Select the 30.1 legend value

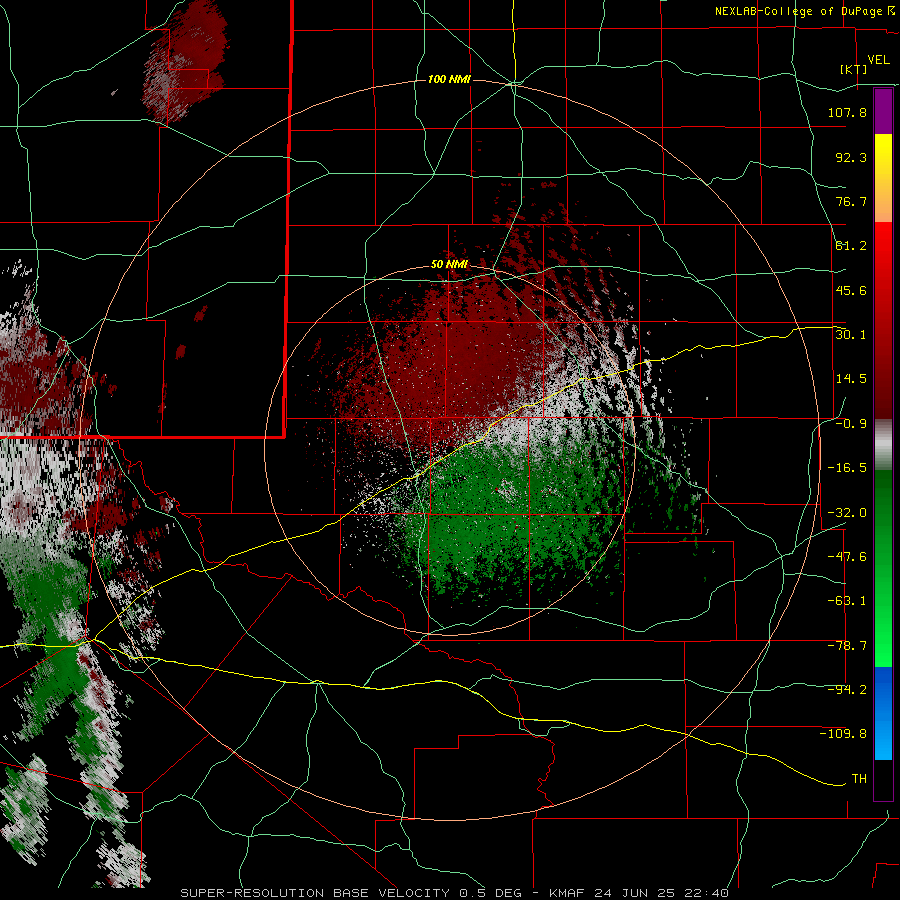pyautogui.click(x=851, y=334)
